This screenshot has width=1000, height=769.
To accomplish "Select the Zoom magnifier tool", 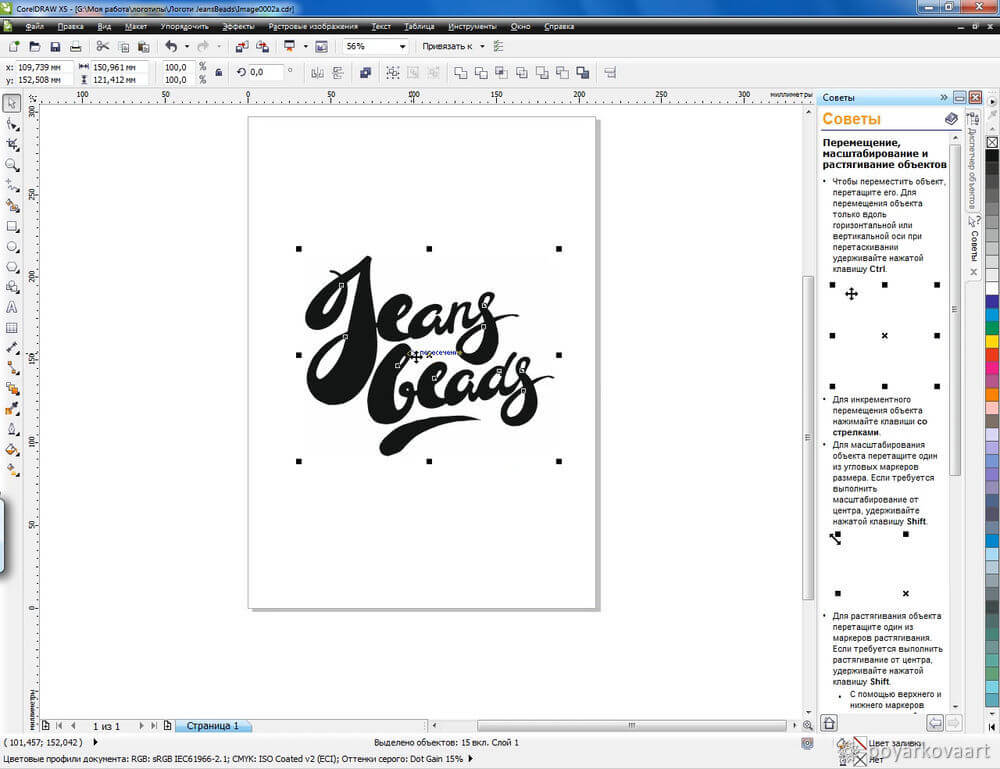I will [x=12, y=165].
